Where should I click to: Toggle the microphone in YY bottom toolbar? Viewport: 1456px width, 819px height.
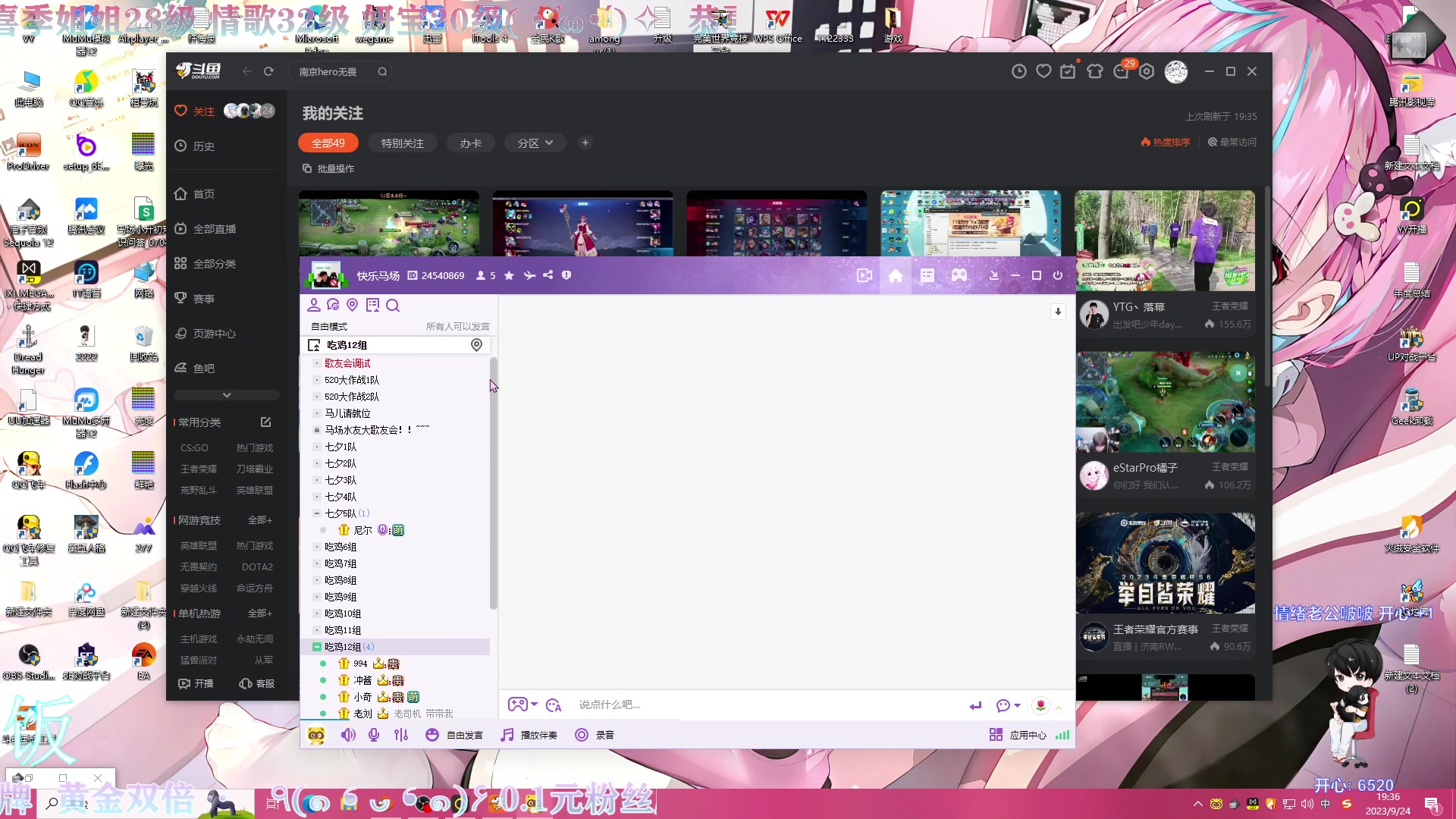pos(374,735)
